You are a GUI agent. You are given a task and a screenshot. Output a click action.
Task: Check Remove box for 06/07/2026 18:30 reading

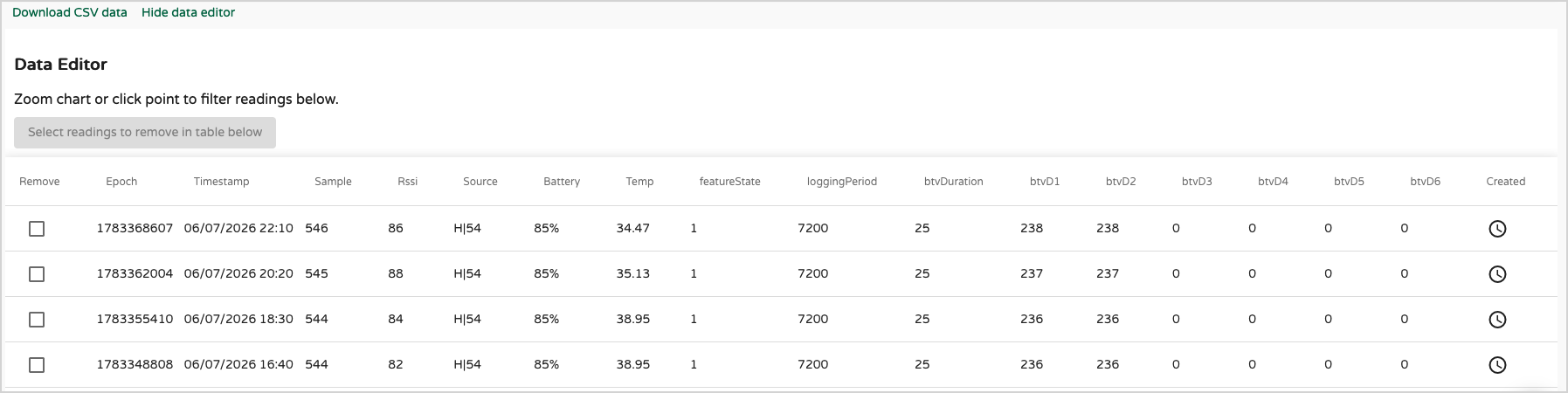[37, 320]
